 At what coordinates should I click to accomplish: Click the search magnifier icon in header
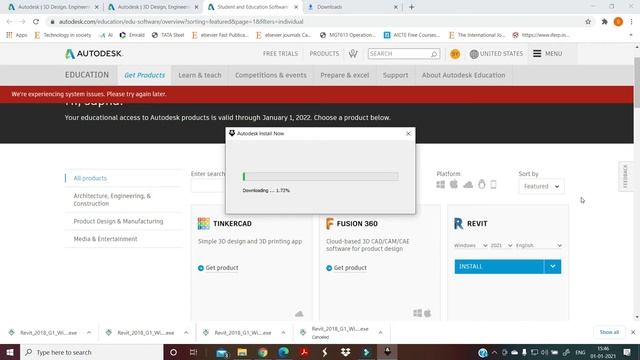click(434, 54)
